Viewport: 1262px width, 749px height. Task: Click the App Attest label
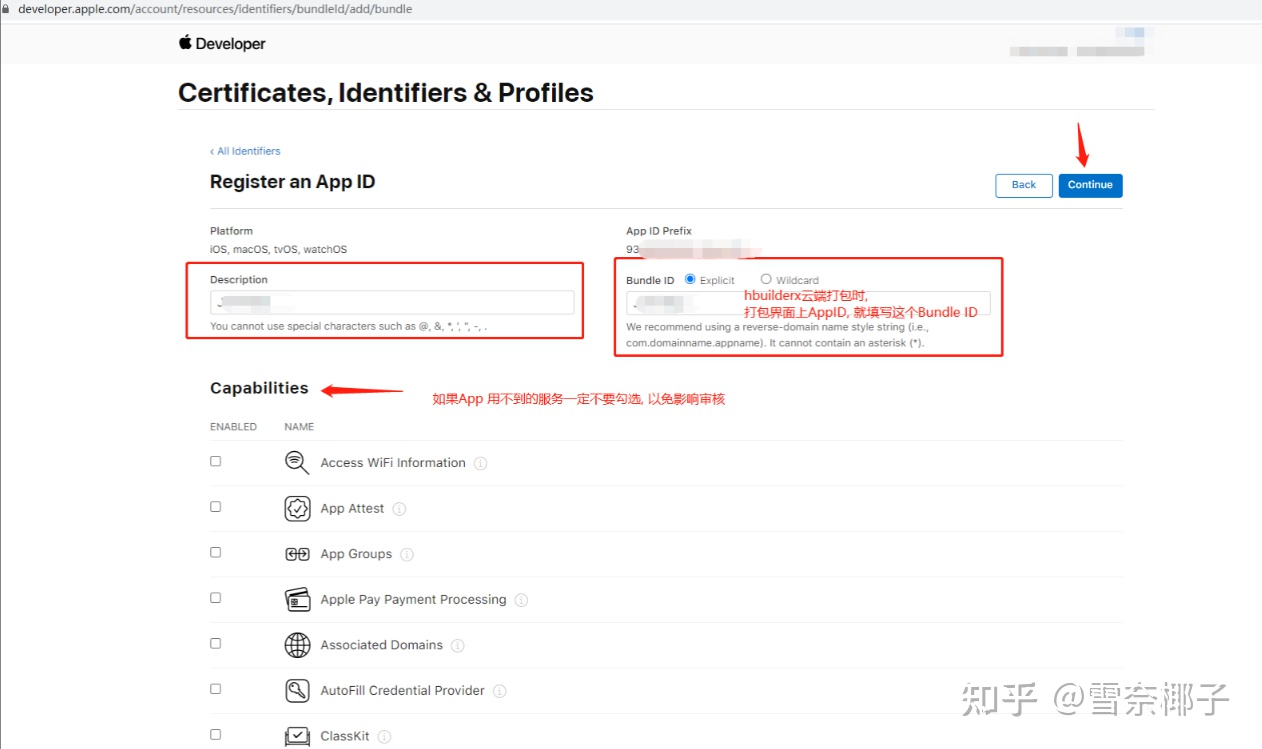click(x=352, y=509)
